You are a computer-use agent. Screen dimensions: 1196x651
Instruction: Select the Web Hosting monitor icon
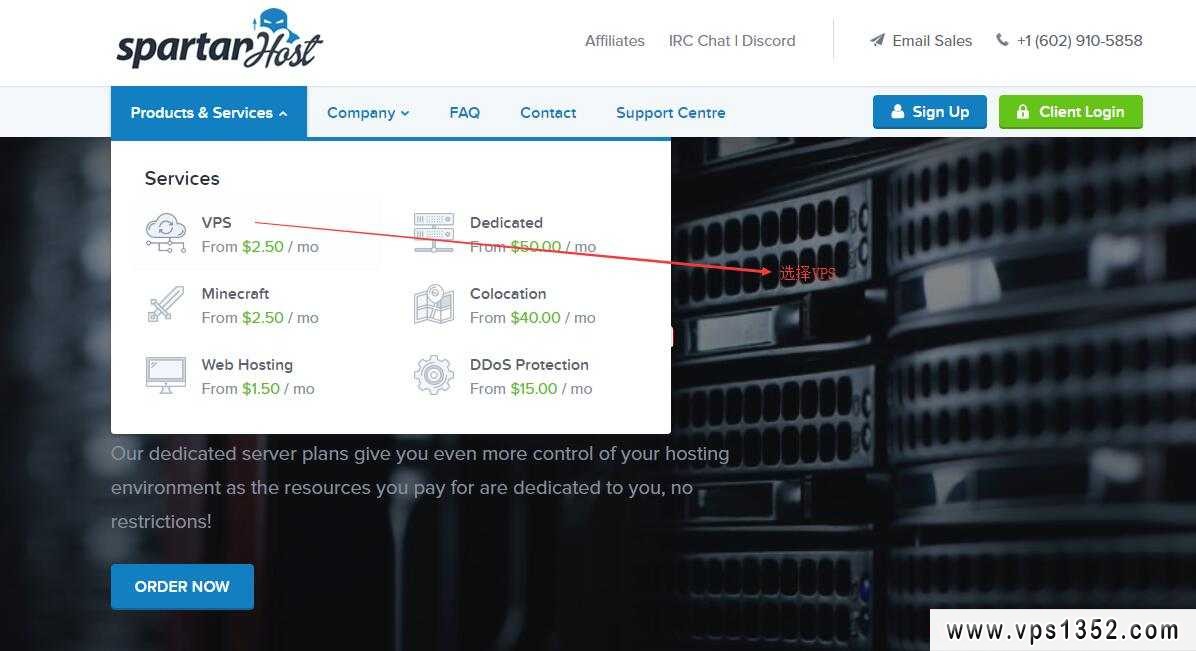click(164, 374)
